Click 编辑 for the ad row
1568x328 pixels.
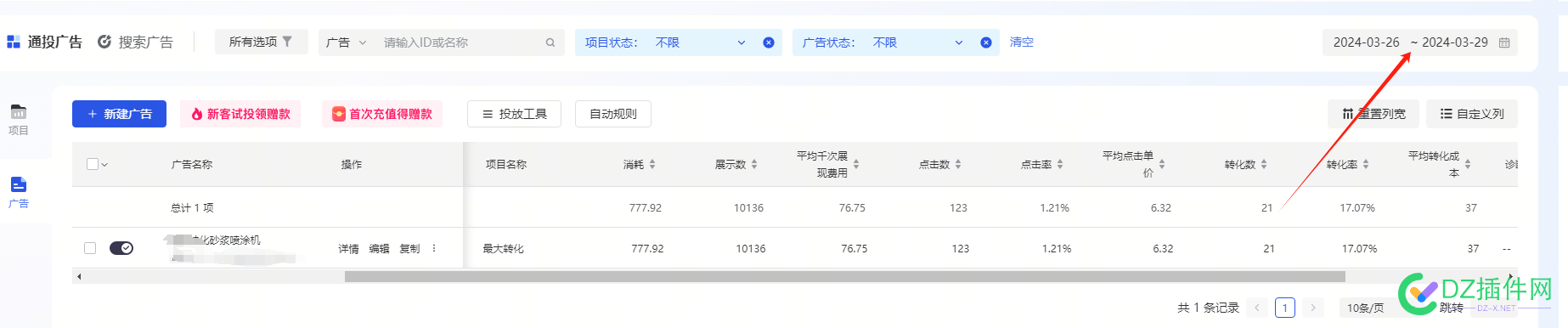379,249
